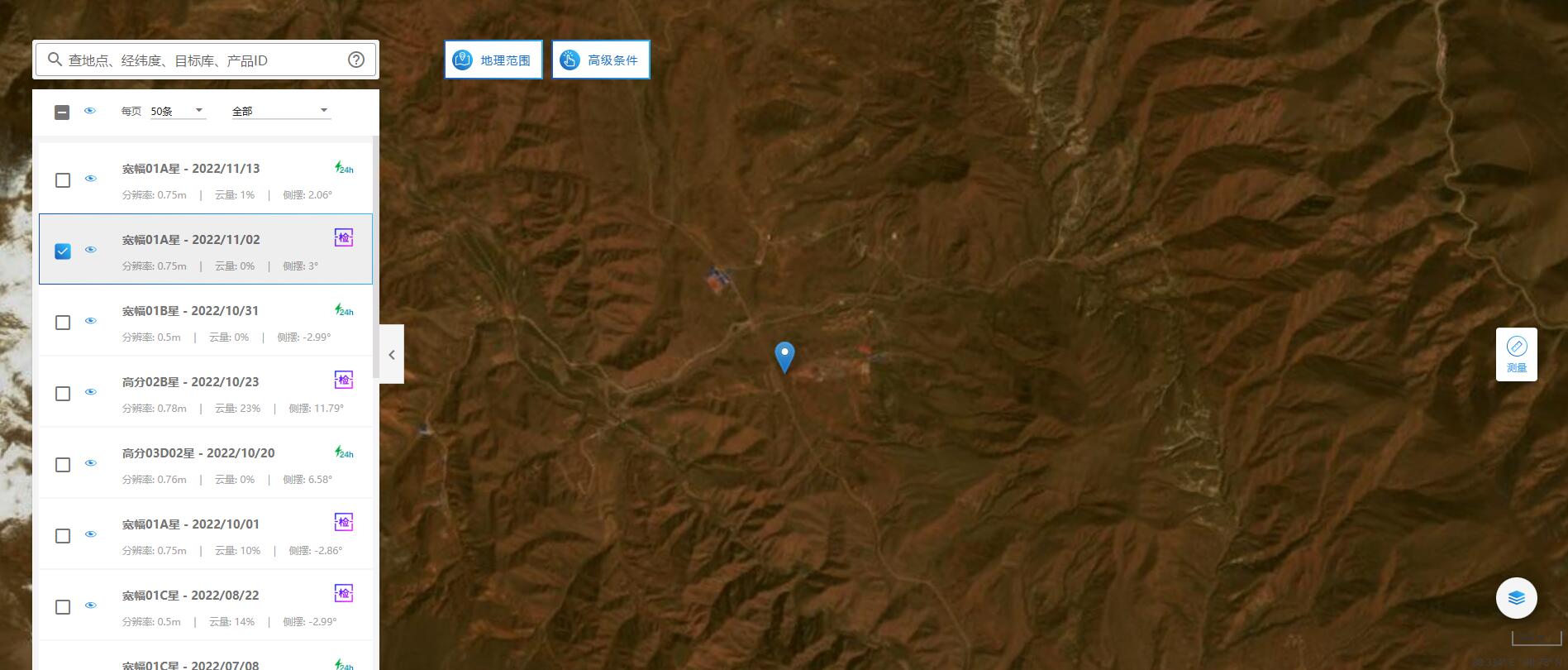Open the 50条 per-page dropdown
Viewport: 1568px width, 670px height.
(178, 111)
